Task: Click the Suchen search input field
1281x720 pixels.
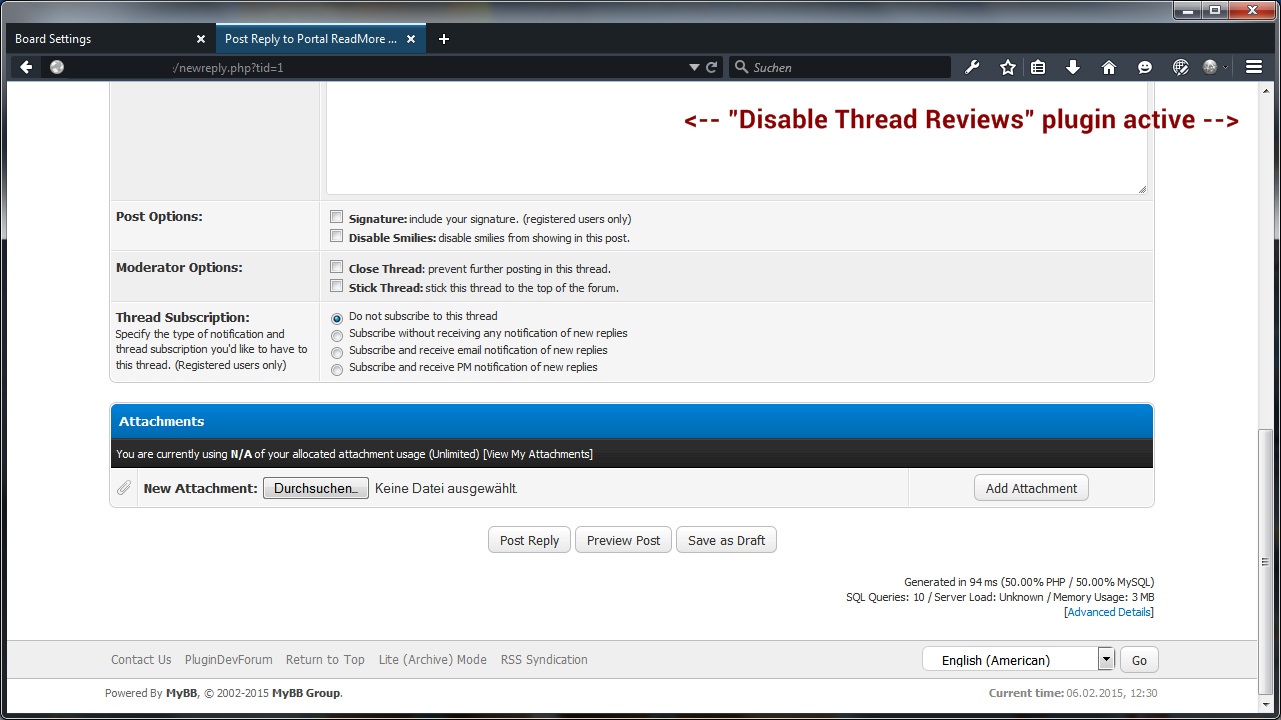Action: 845,67
